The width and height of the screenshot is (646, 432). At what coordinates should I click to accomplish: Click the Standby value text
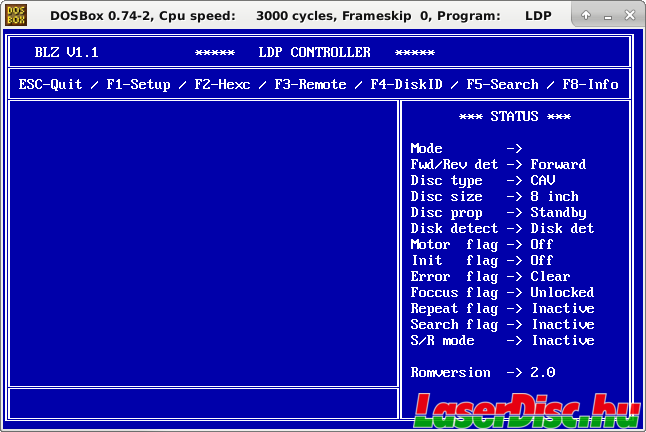coord(558,213)
